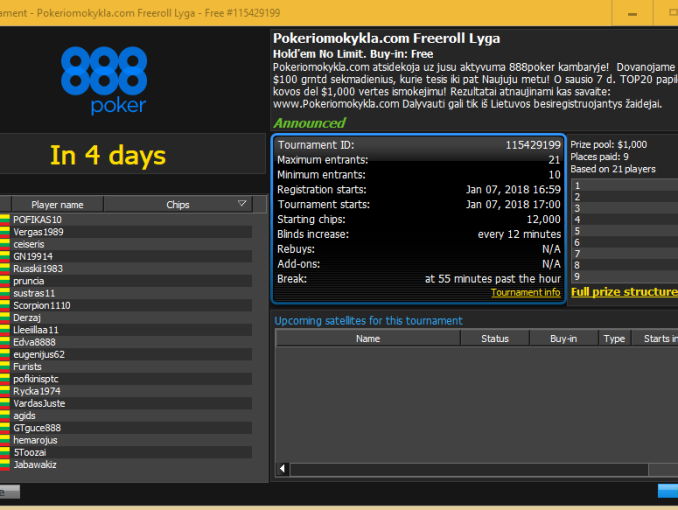Click the flag icon beside Jabawakiz
Image resolution: width=678 pixels, height=510 pixels.
(x=5, y=464)
